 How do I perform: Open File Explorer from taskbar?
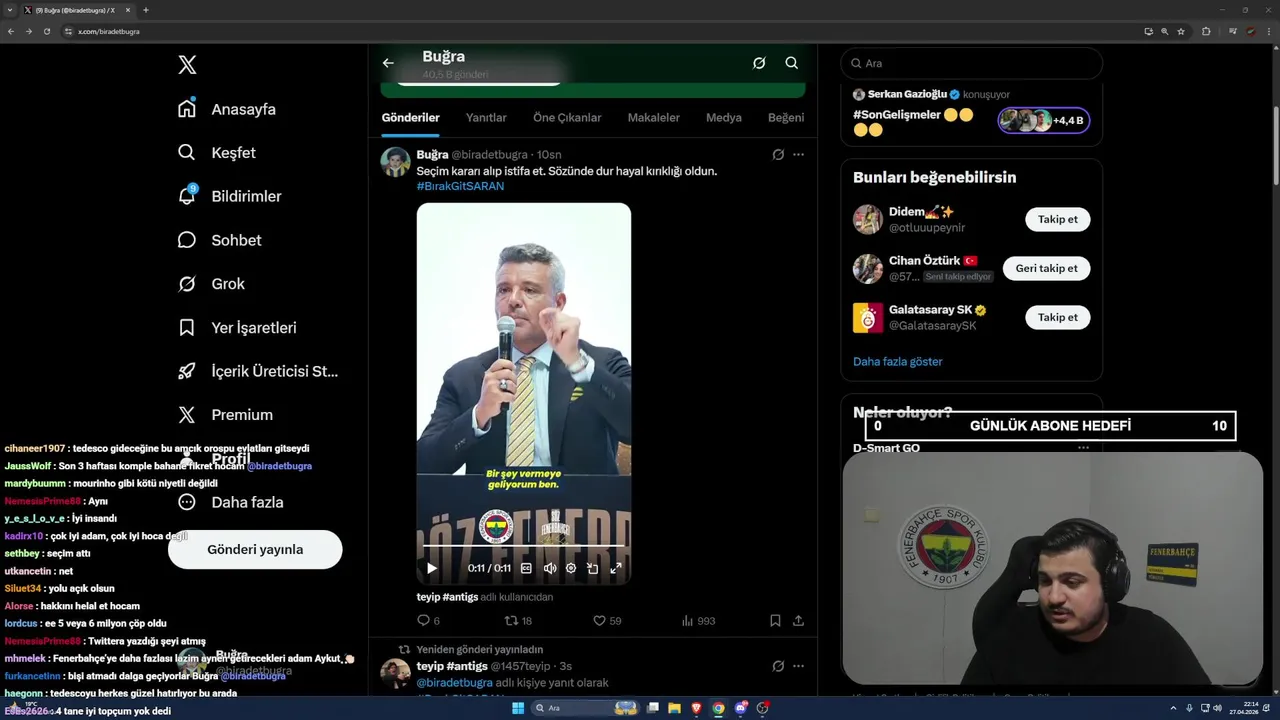(674, 708)
